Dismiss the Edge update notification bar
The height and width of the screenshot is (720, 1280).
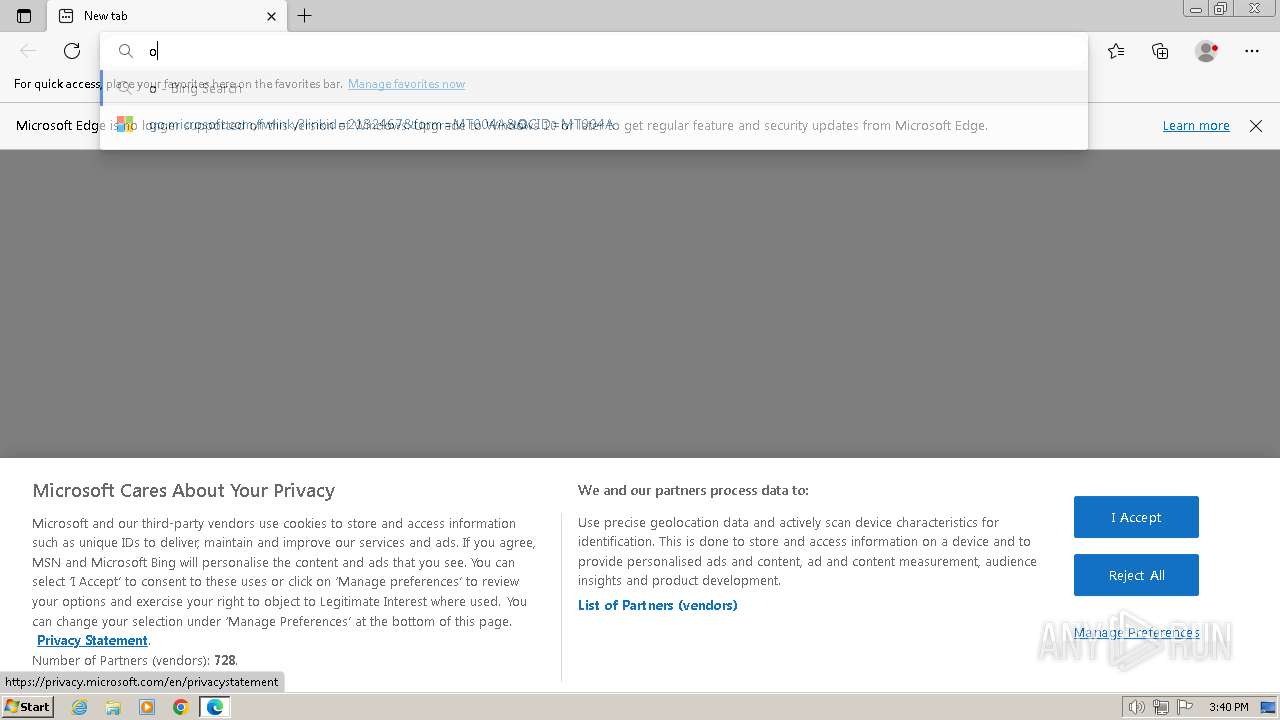point(1256,126)
